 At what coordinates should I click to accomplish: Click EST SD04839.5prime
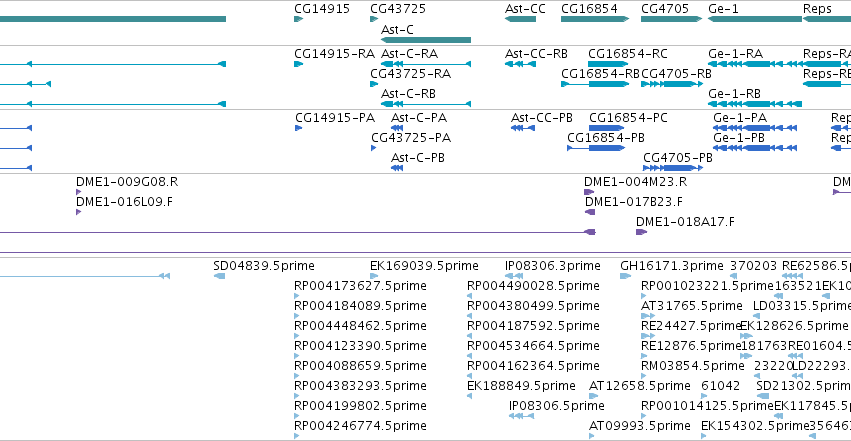click(264, 266)
